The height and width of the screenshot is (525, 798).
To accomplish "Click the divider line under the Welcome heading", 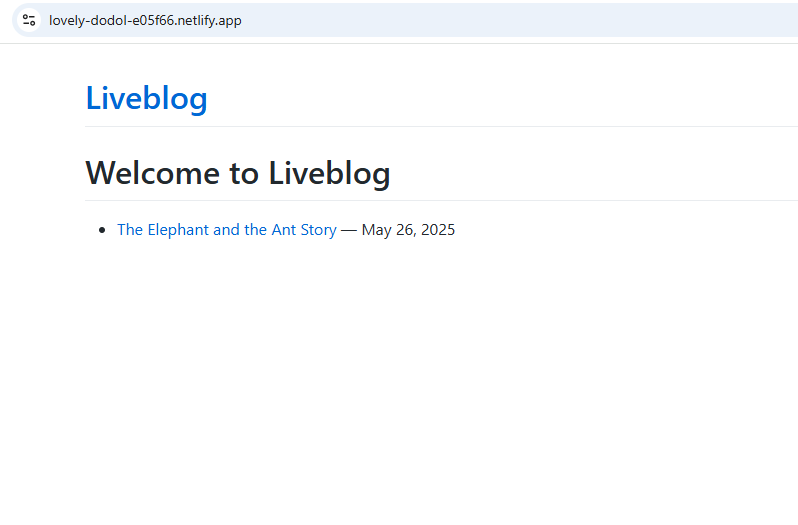I will (x=441, y=200).
